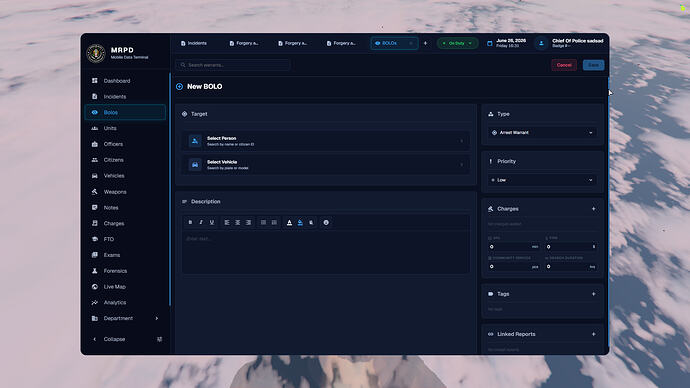The image size is (690, 388).
Task: Click the jail minutes input field
Action: [514, 247]
